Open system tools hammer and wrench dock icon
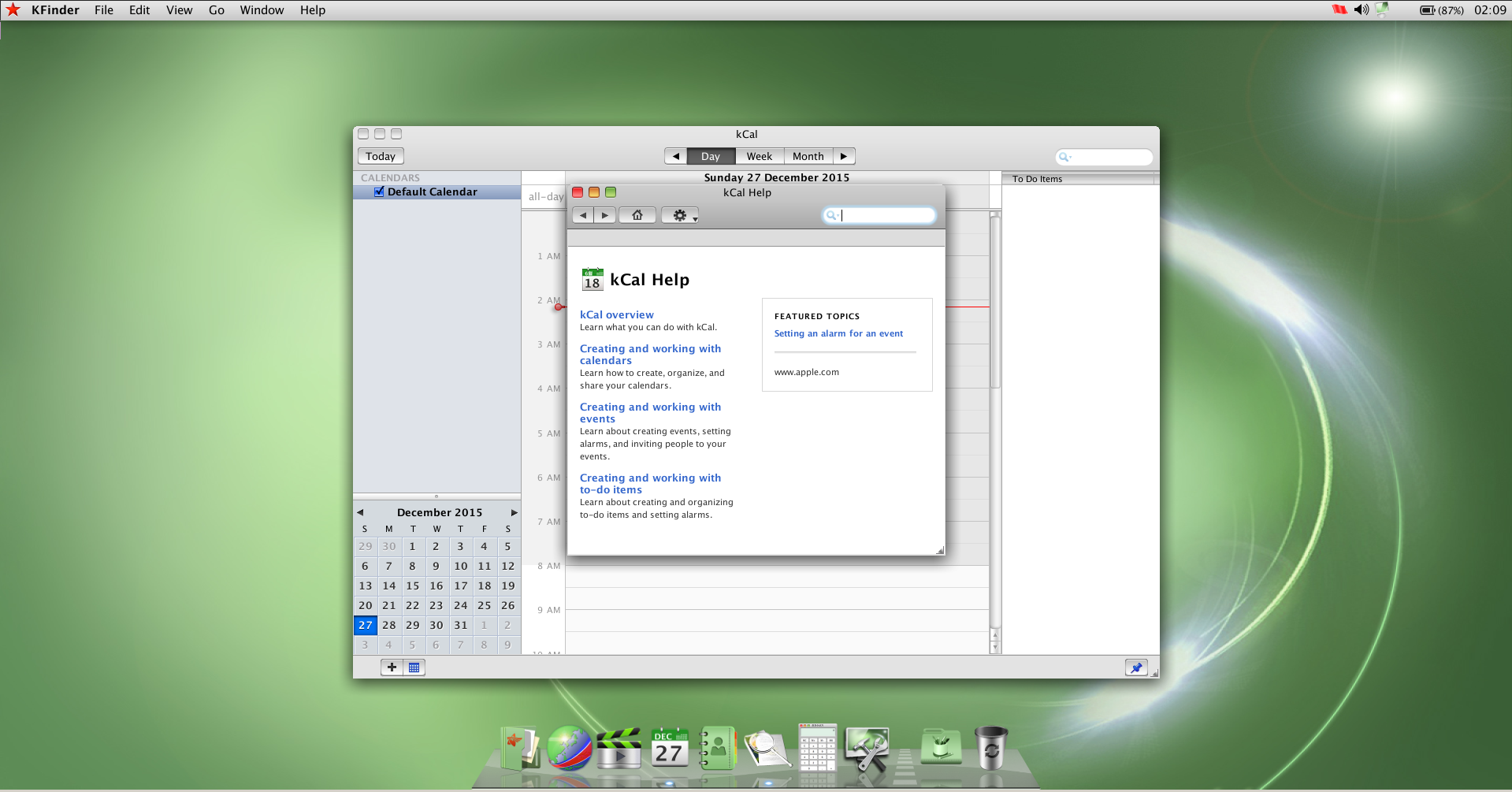The width and height of the screenshot is (1512, 792). pos(867,749)
